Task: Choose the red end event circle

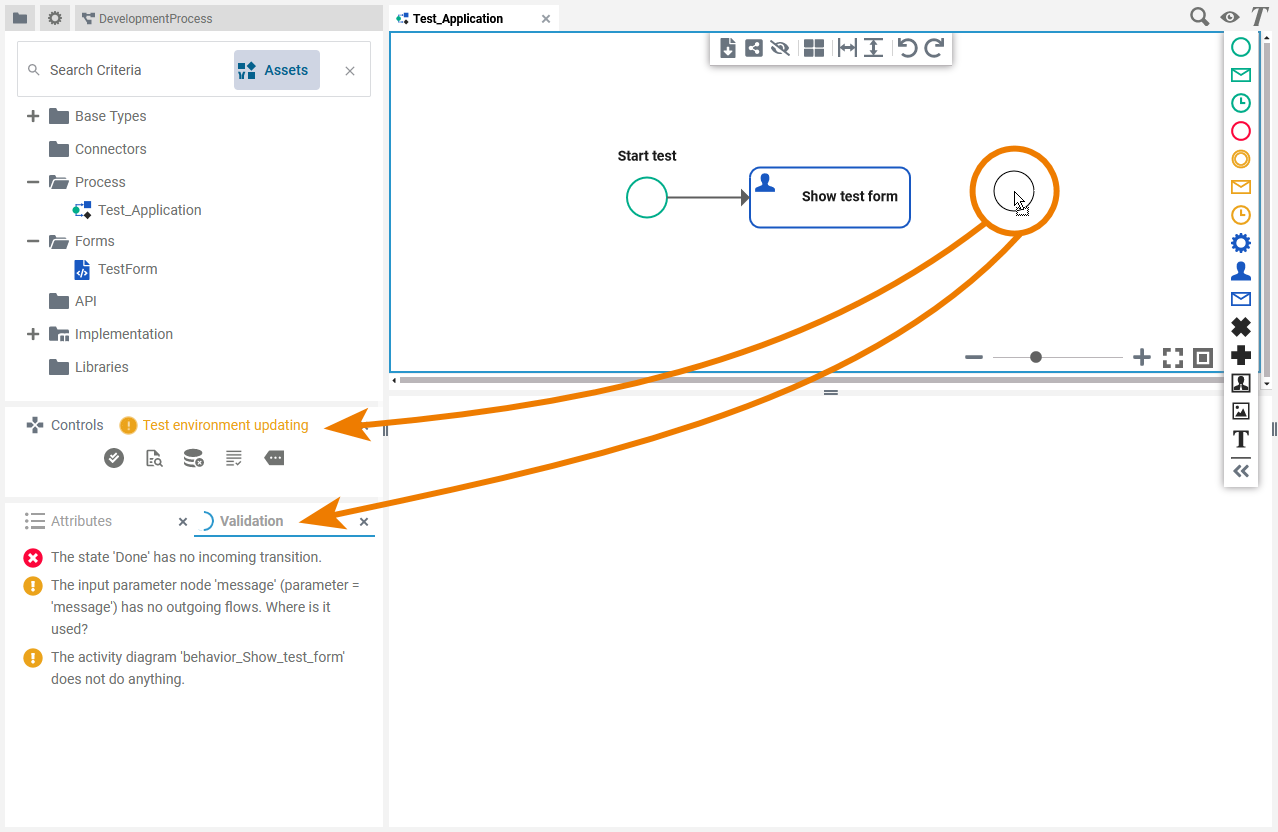Action: coord(1240,131)
